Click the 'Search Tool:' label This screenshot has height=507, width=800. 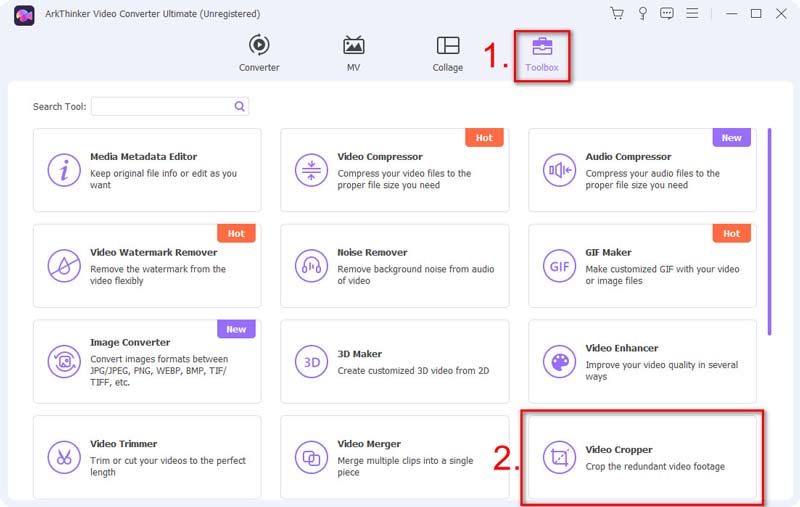[x=60, y=107]
